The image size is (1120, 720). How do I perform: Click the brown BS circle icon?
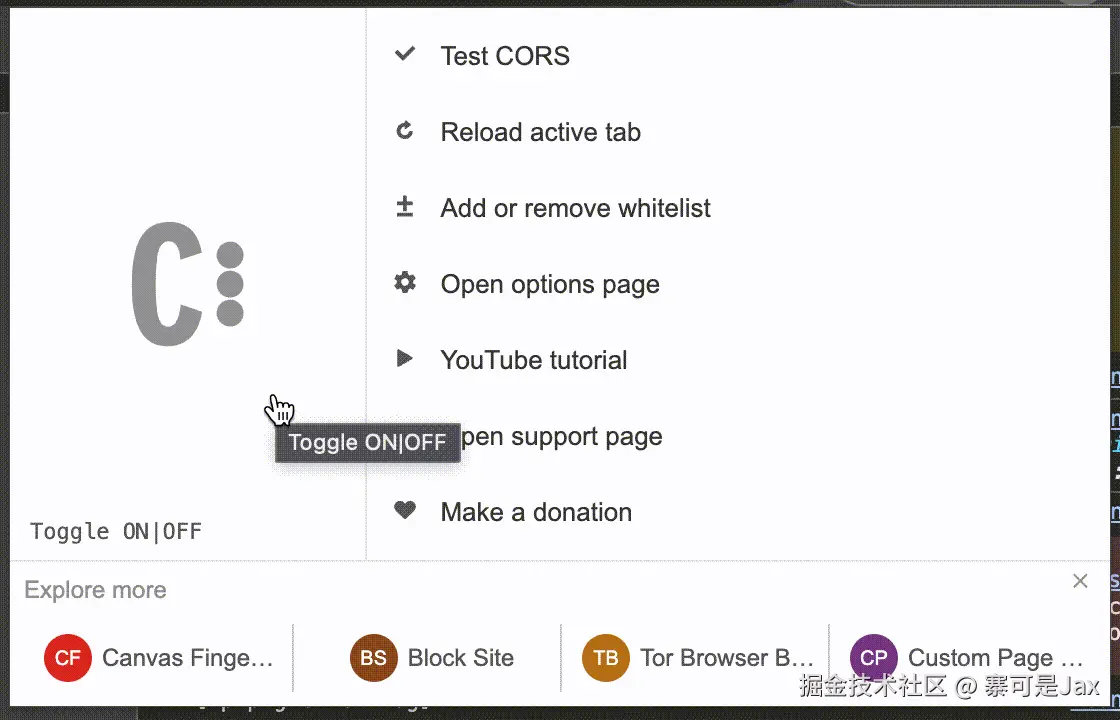point(374,658)
